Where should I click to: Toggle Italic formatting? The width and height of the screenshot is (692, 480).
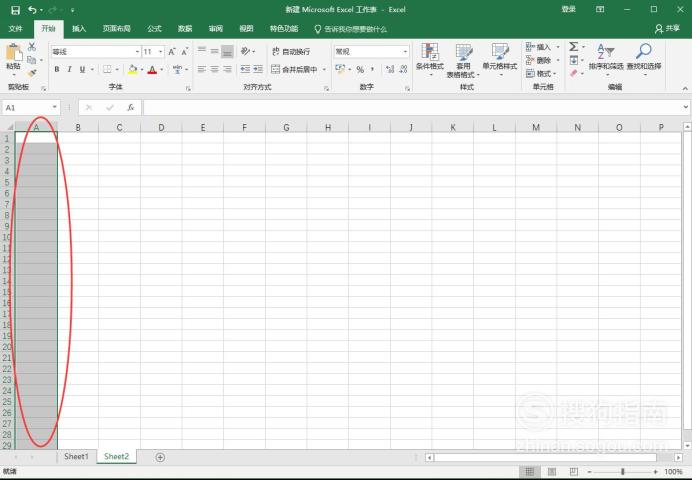pos(69,69)
